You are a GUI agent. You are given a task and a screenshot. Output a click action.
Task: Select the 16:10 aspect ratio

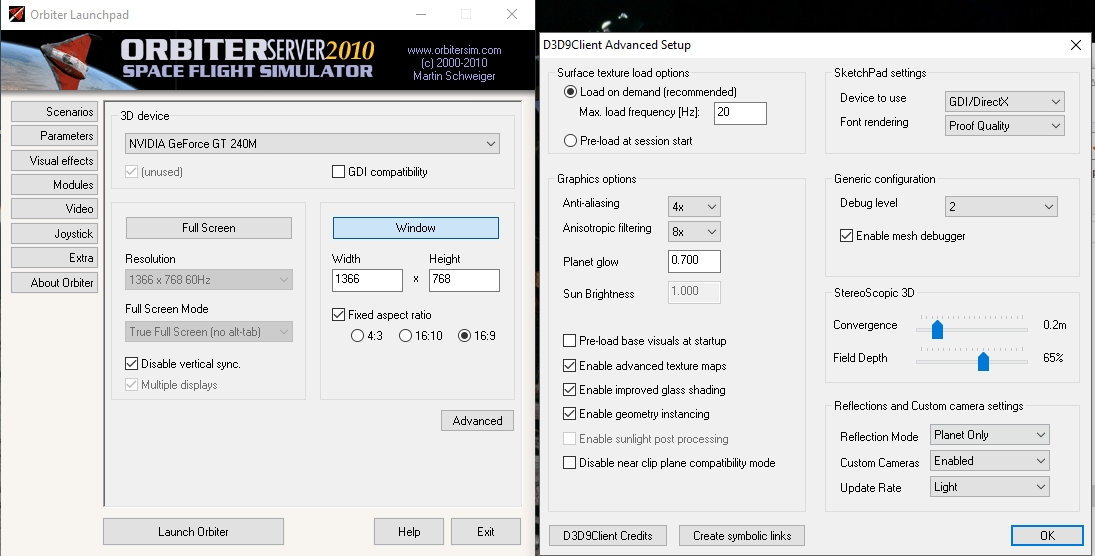tap(405, 336)
